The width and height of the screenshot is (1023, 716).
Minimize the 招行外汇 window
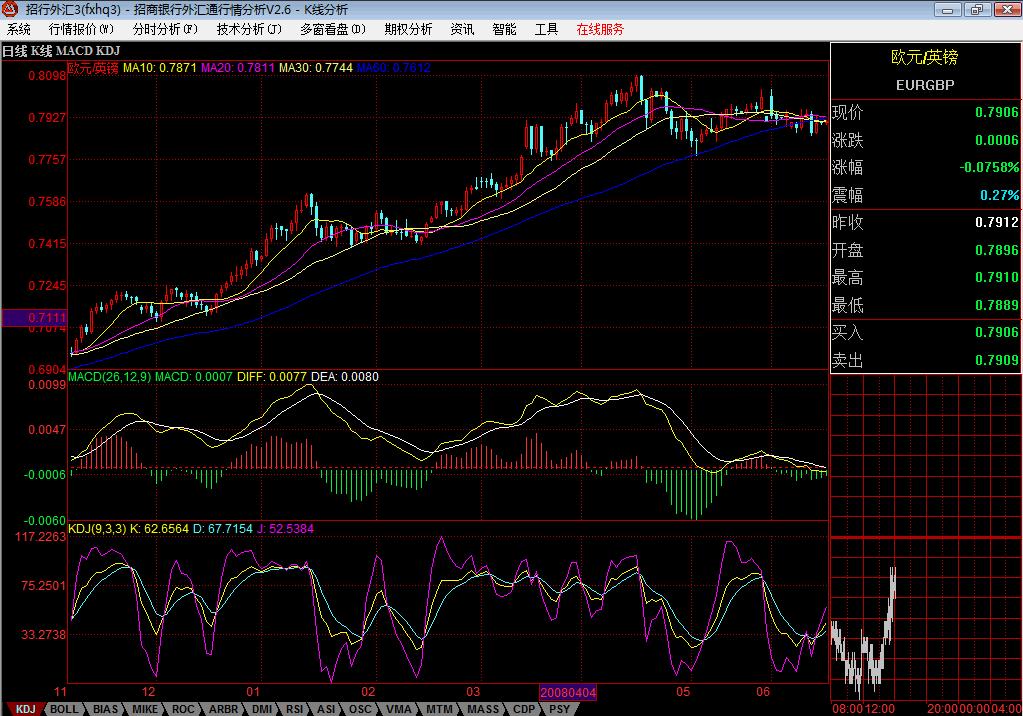[947, 9]
